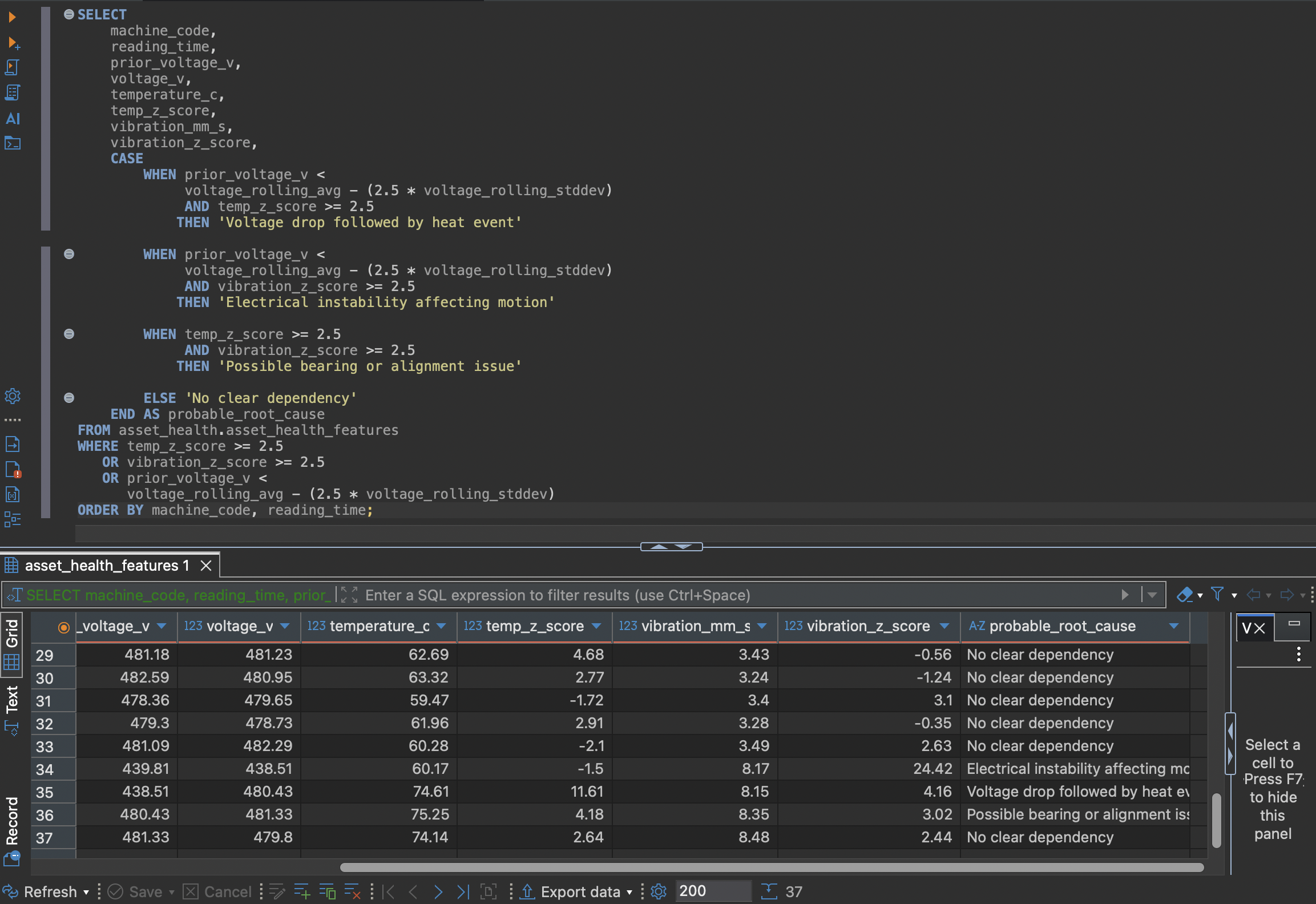Collapse the fold at ELSE 'No clear dependency'
The image size is (1316, 904).
[x=69, y=398]
